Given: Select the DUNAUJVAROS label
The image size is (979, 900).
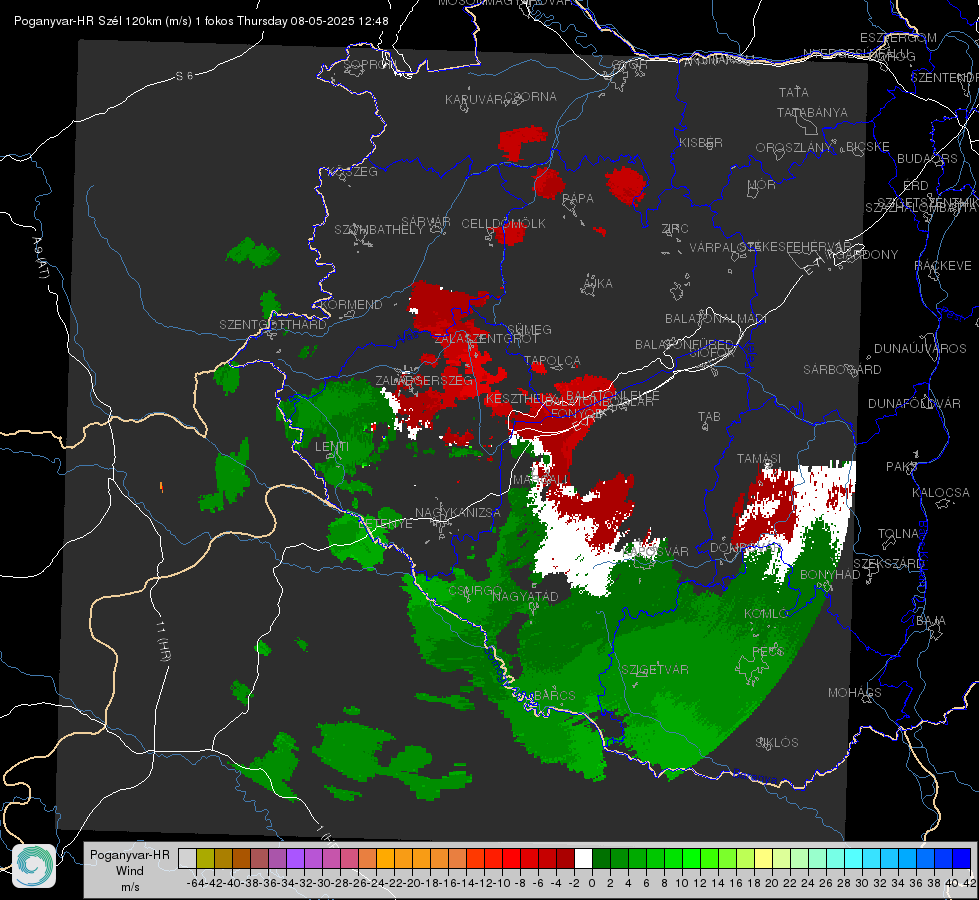Looking at the screenshot, I should [x=920, y=349].
